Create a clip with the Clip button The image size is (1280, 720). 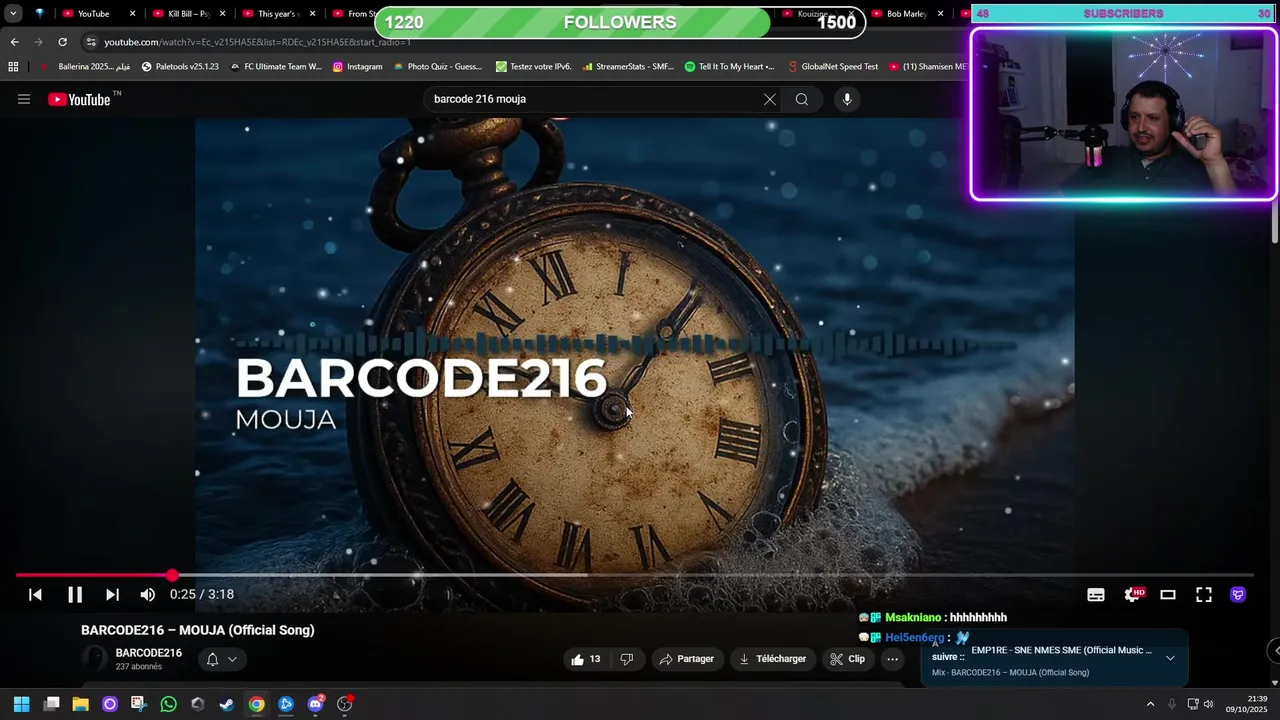847,659
